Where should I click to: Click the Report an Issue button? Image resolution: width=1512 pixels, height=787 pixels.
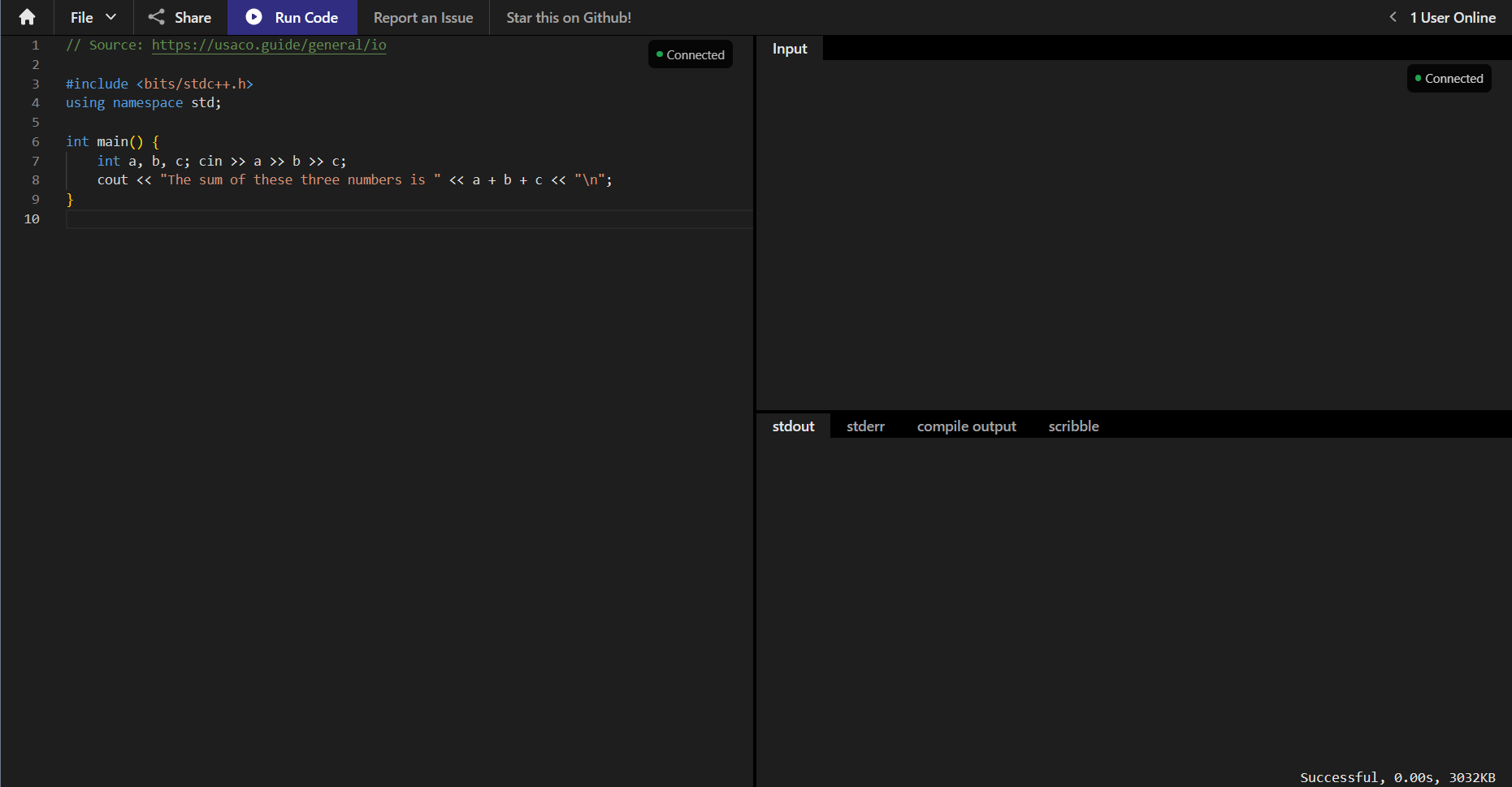point(422,17)
